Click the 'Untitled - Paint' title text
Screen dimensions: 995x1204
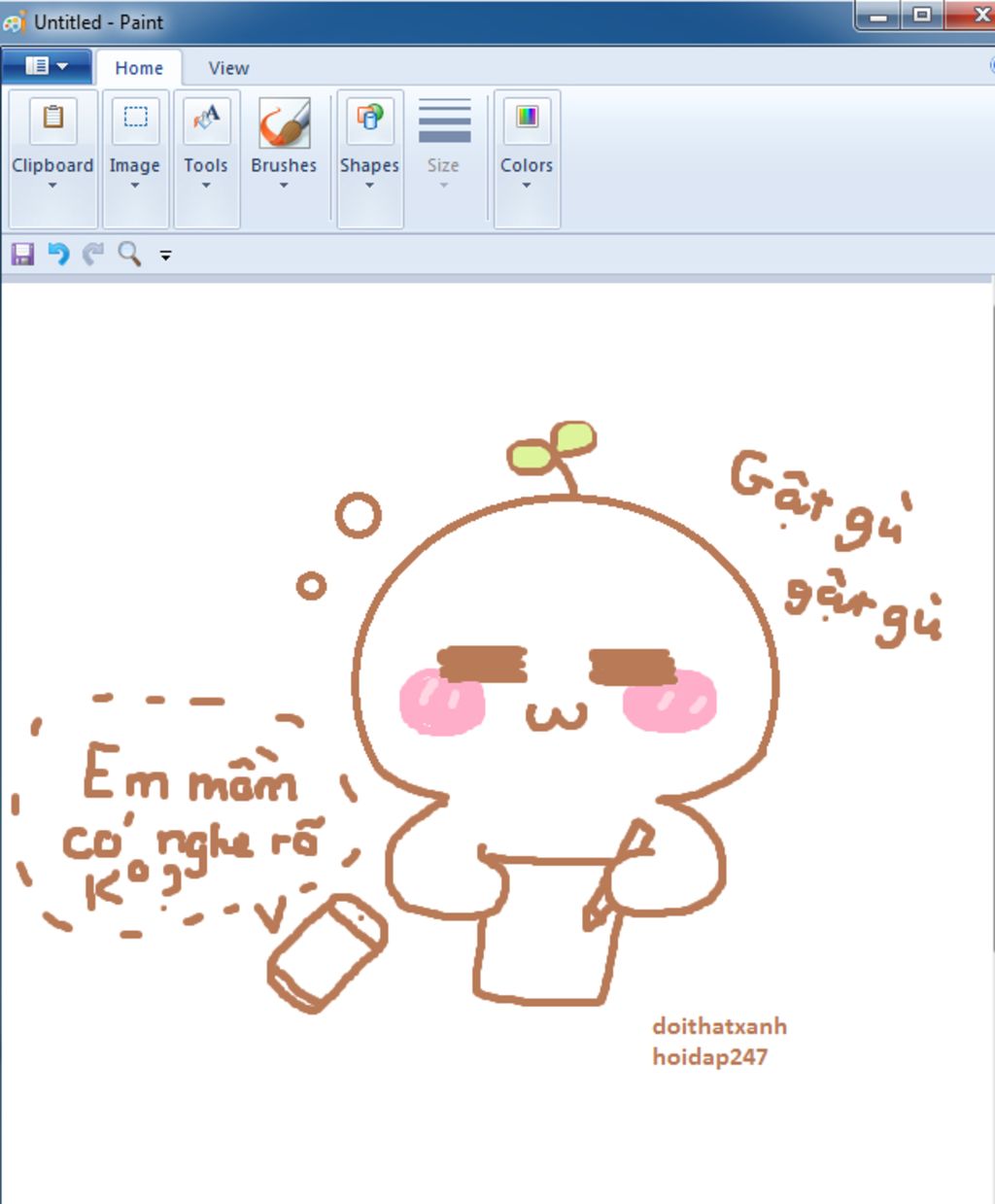[x=99, y=21]
